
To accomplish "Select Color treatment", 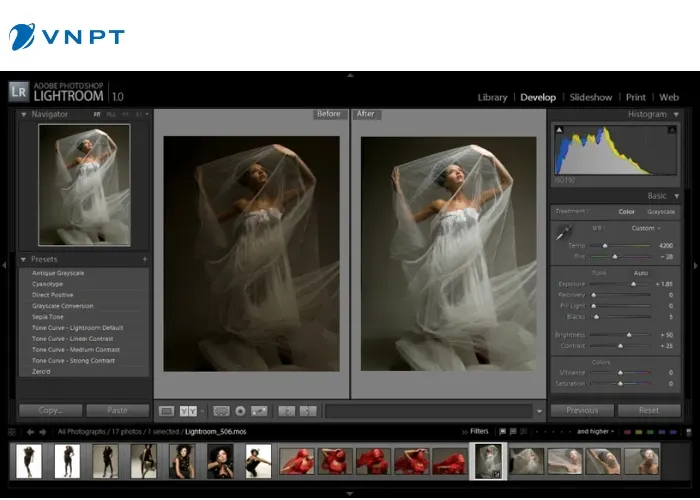I will click(626, 212).
